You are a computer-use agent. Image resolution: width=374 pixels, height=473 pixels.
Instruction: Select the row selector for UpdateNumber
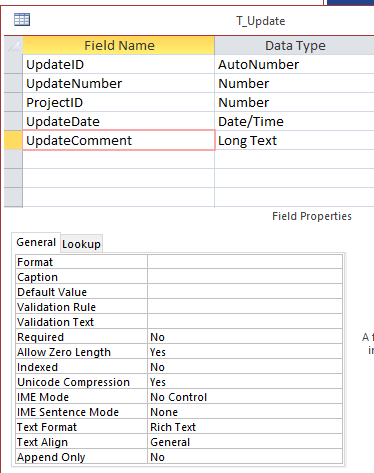13,83
